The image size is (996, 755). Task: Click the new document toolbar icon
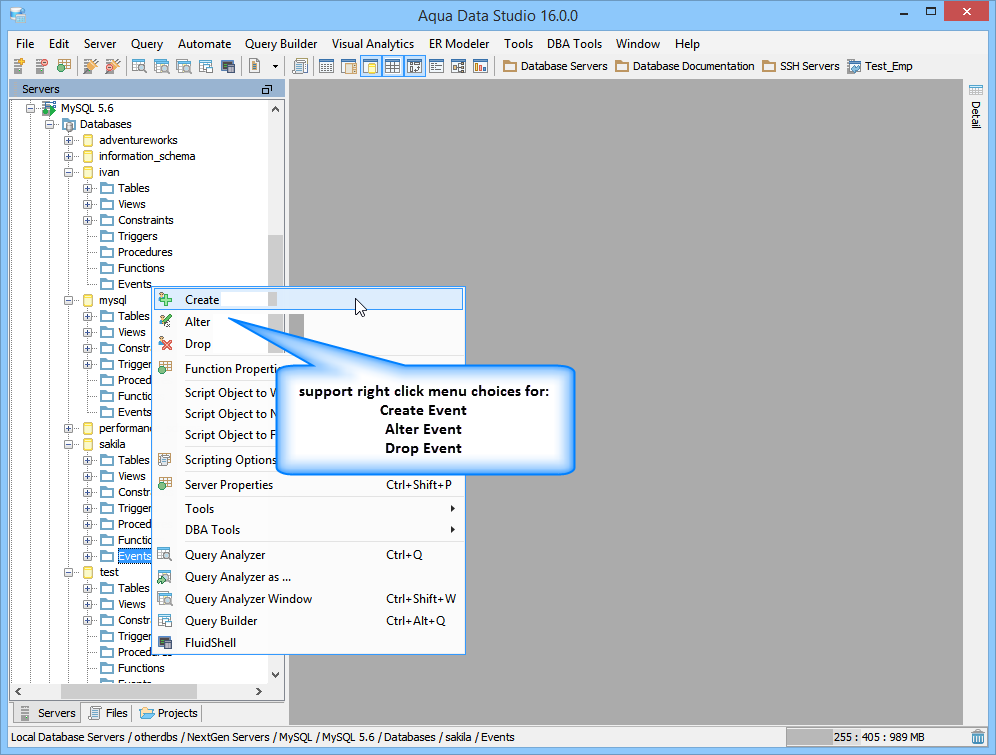coord(255,66)
